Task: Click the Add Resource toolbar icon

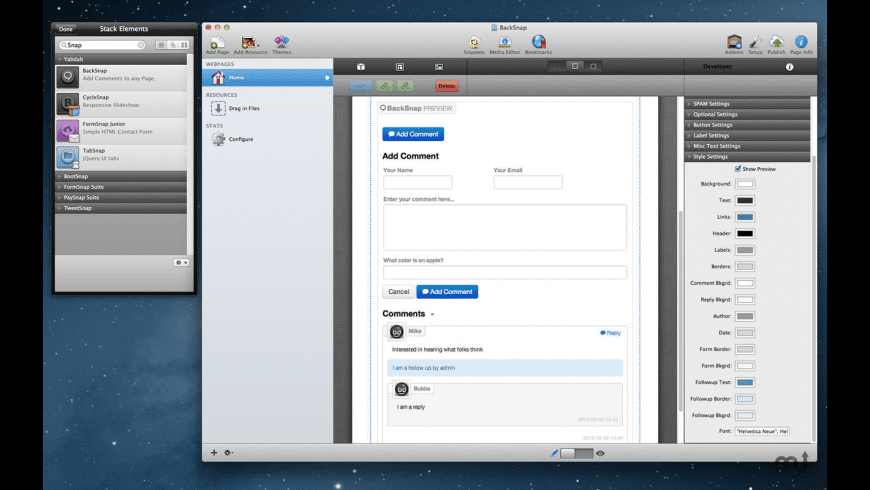Action: point(249,42)
